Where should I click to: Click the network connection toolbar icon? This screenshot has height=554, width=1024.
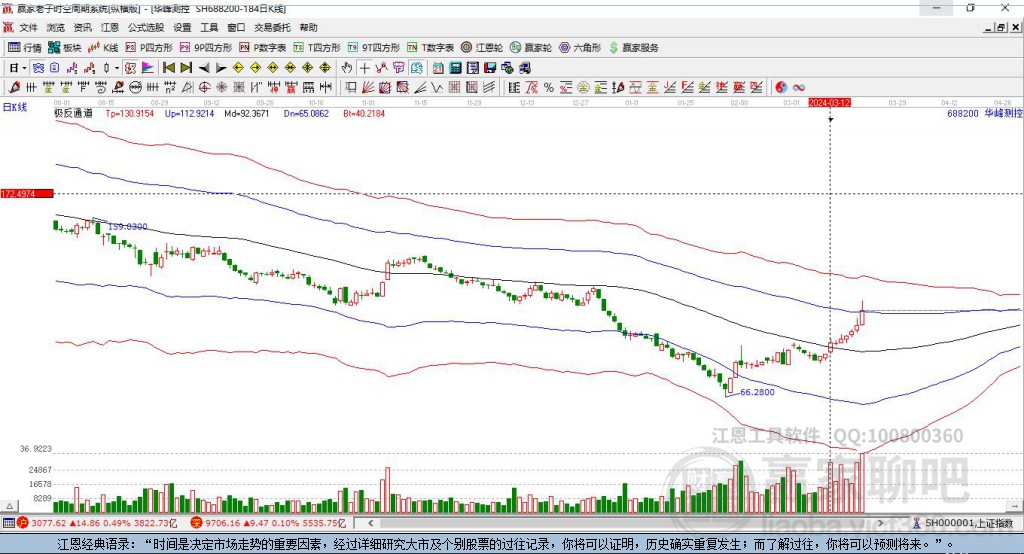point(507,68)
